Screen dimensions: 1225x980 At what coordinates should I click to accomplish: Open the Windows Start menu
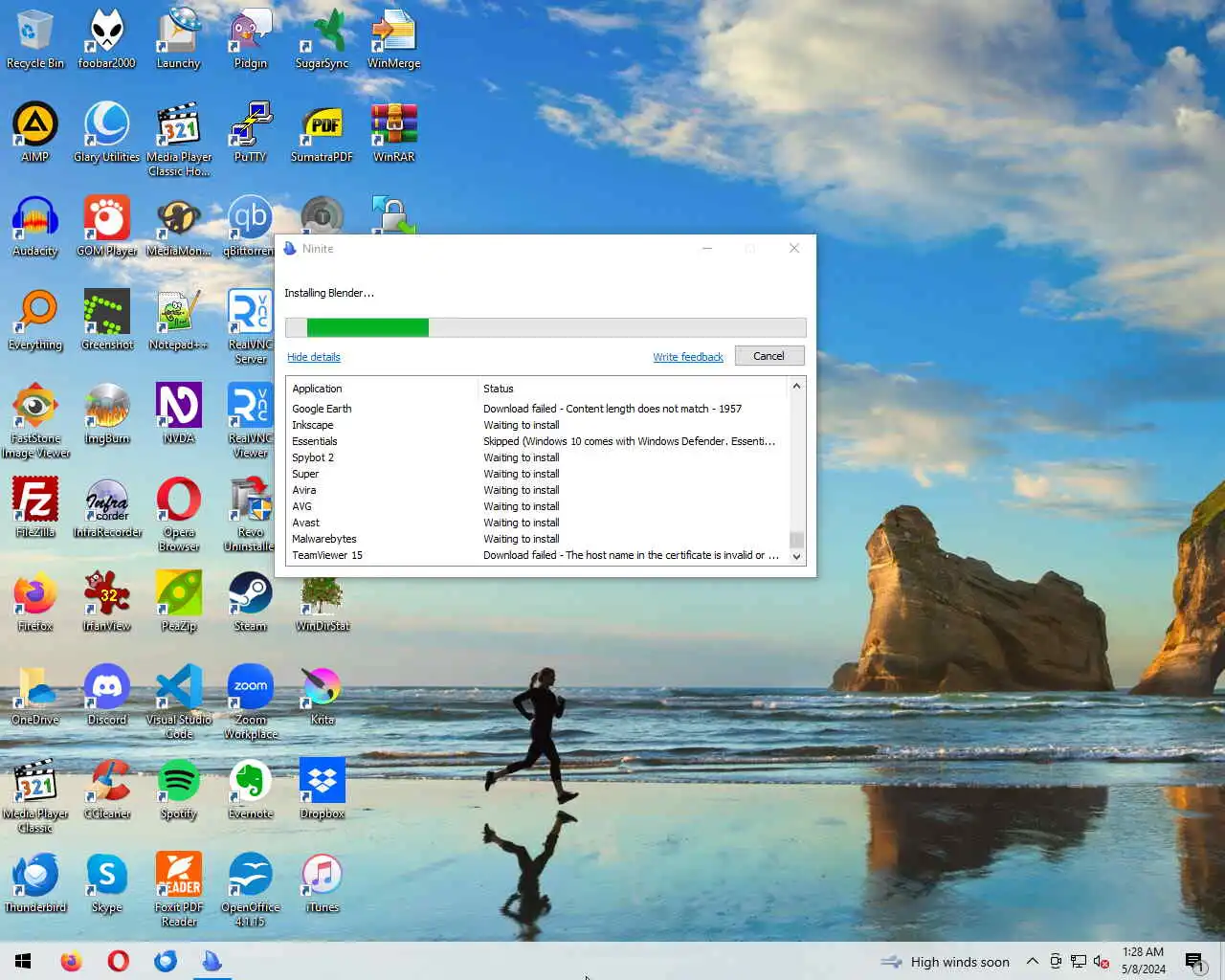[23, 961]
